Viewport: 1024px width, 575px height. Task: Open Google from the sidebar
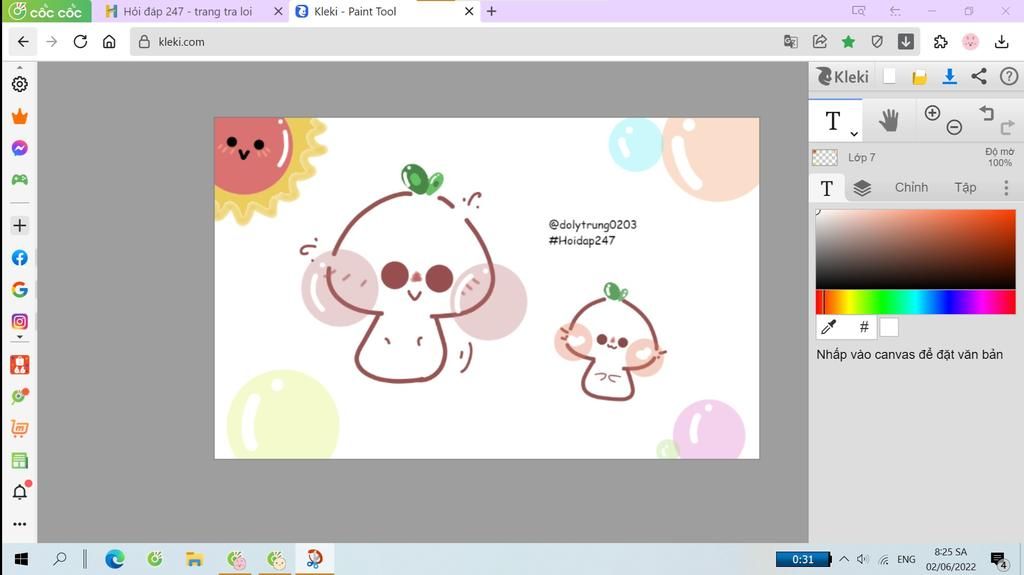[20, 289]
